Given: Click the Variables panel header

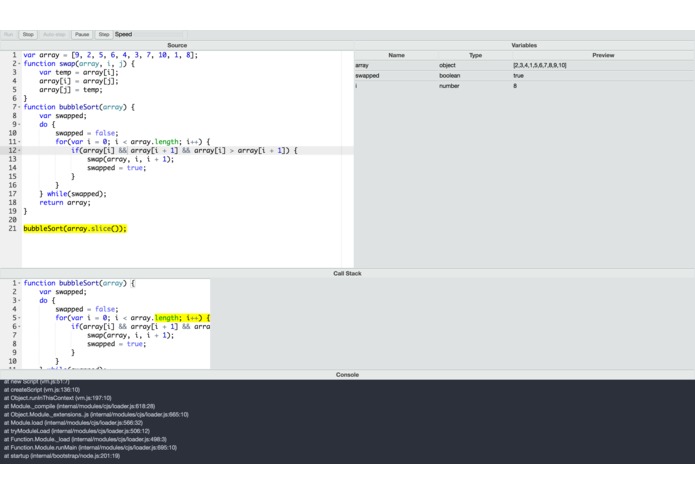Looking at the screenshot, I should (x=524, y=45).
